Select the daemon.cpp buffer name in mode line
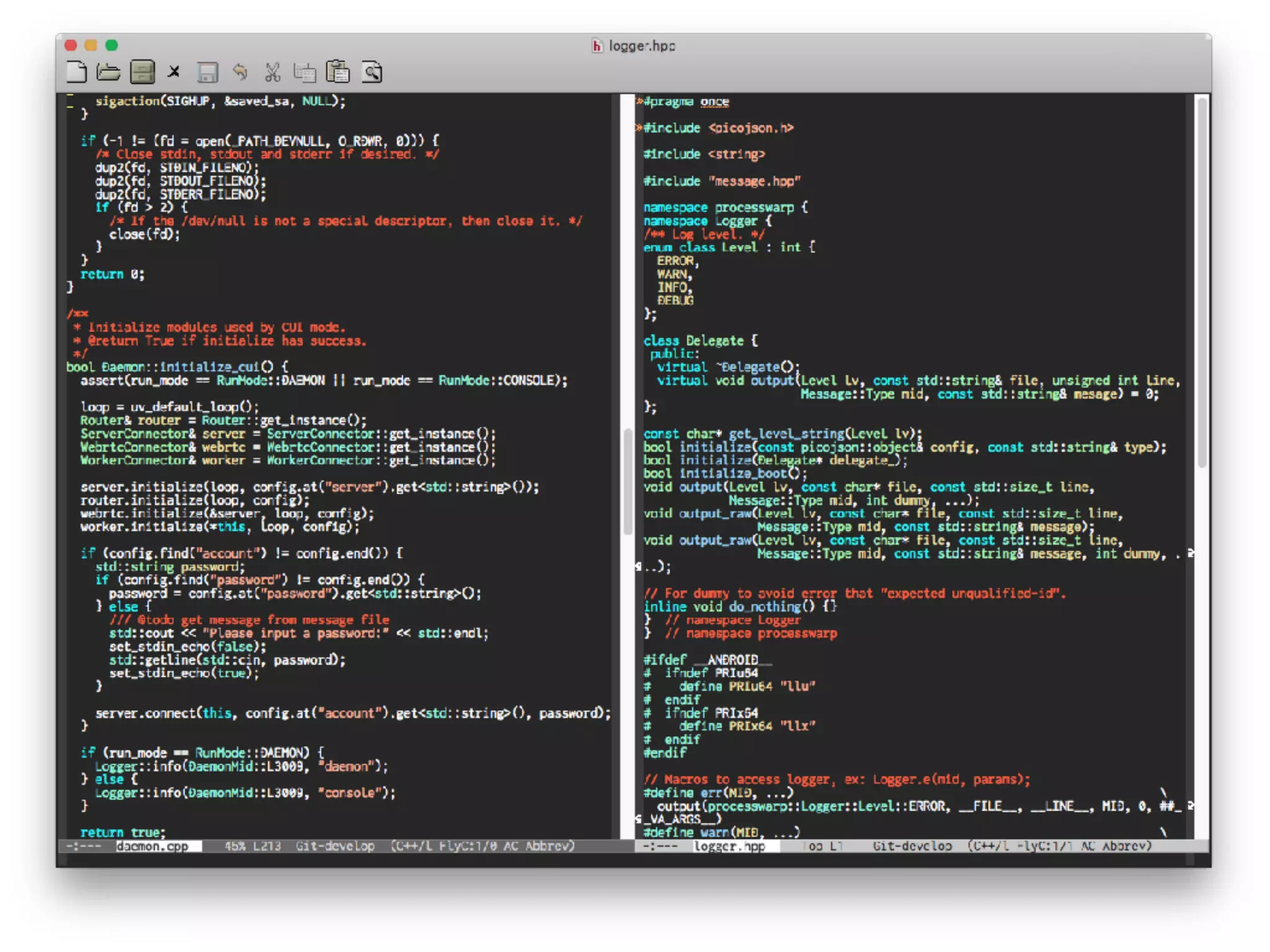This screenshot has width=1270, height=952. (153, 846)
